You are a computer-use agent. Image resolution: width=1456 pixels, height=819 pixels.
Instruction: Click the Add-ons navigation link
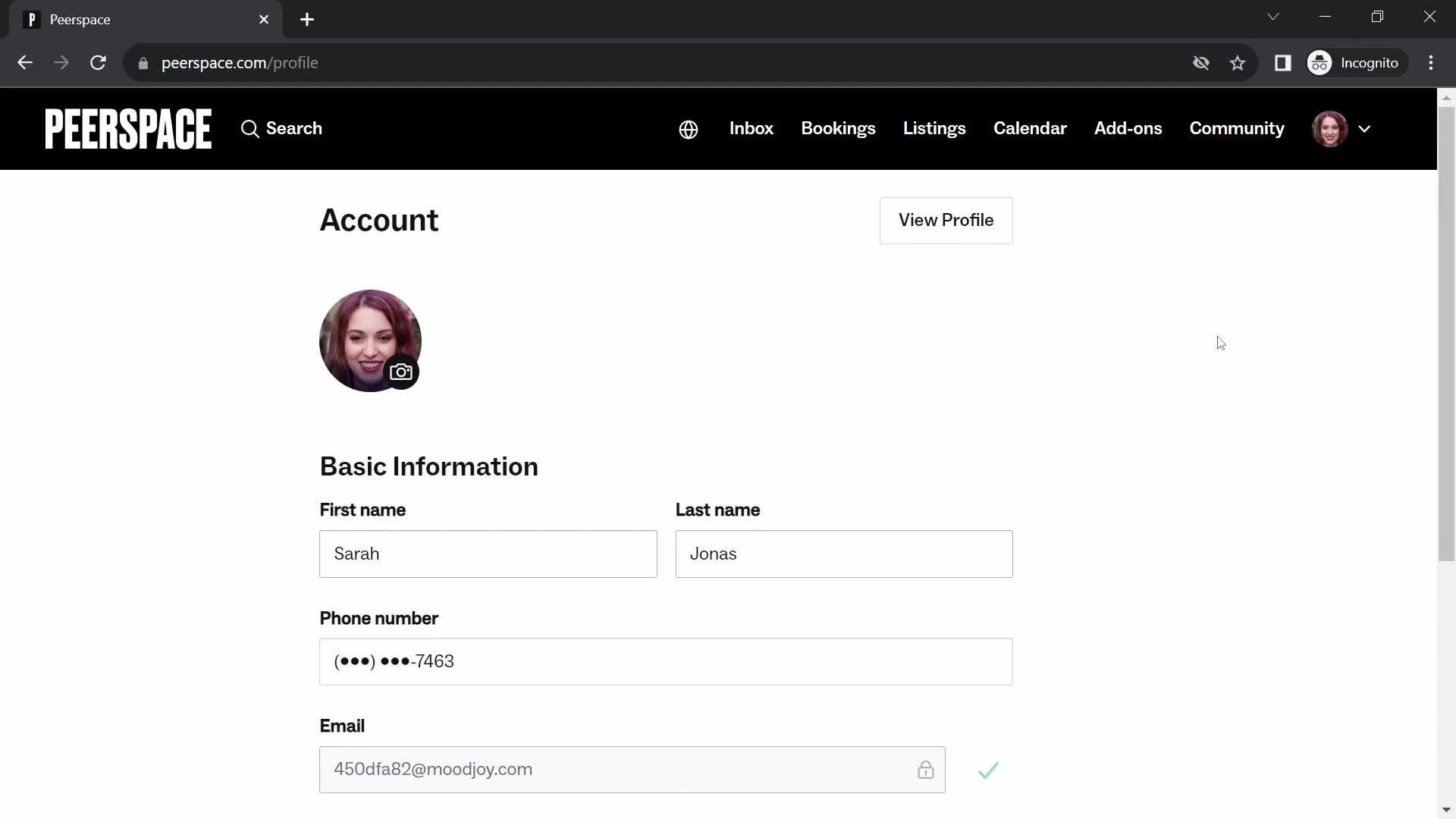(1128, 128)
